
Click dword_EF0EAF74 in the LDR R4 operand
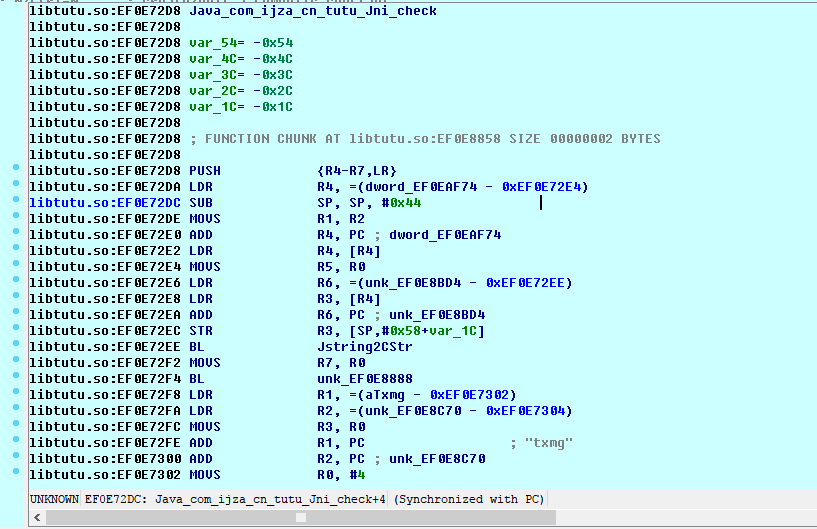(x=421, y=187)
